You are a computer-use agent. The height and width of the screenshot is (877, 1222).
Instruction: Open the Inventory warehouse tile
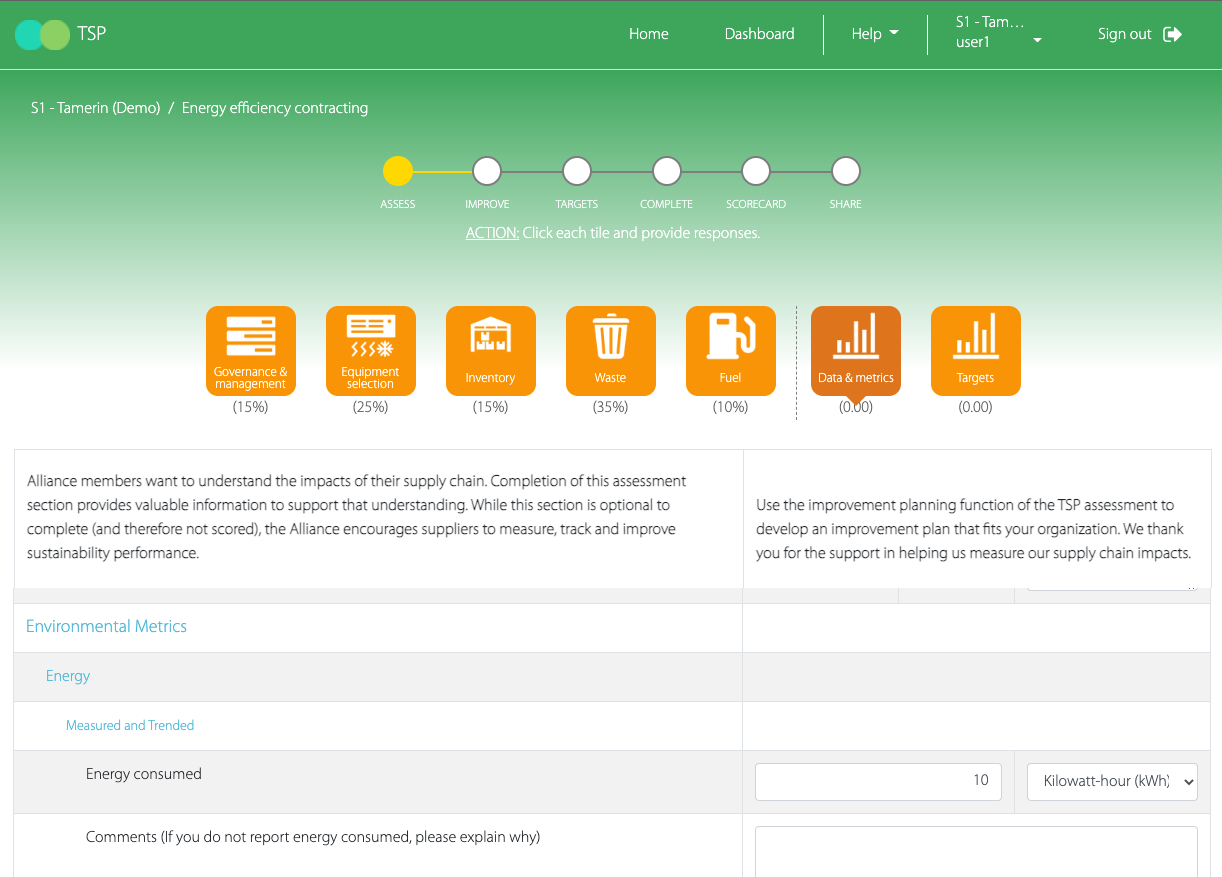point(490,350)
